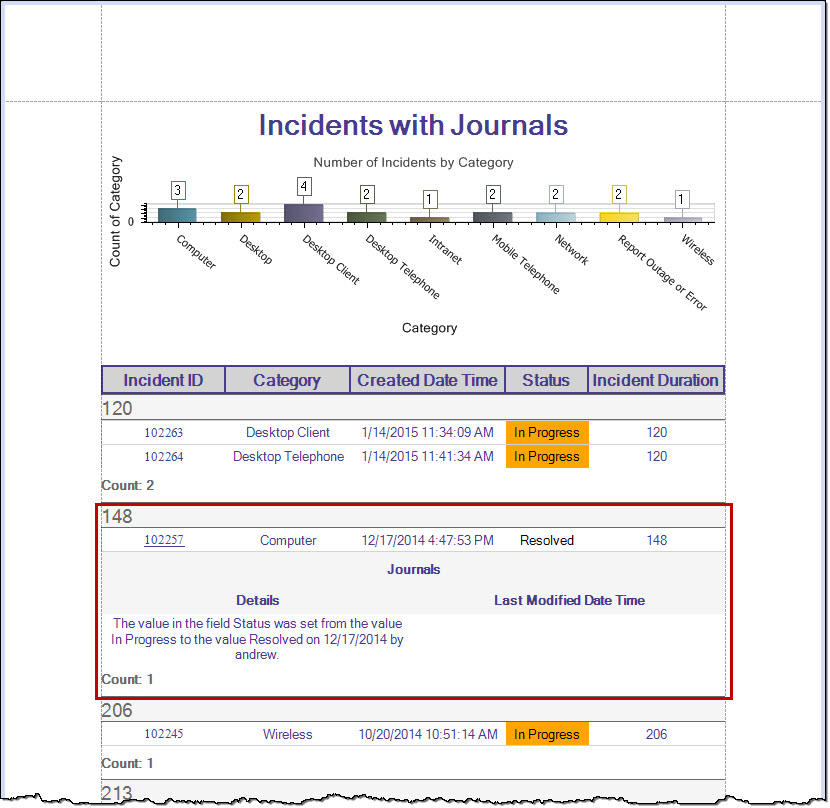Click In Progress status for incident 102263
The height and width of the screenshot is (808, 830).
[547, 433]
